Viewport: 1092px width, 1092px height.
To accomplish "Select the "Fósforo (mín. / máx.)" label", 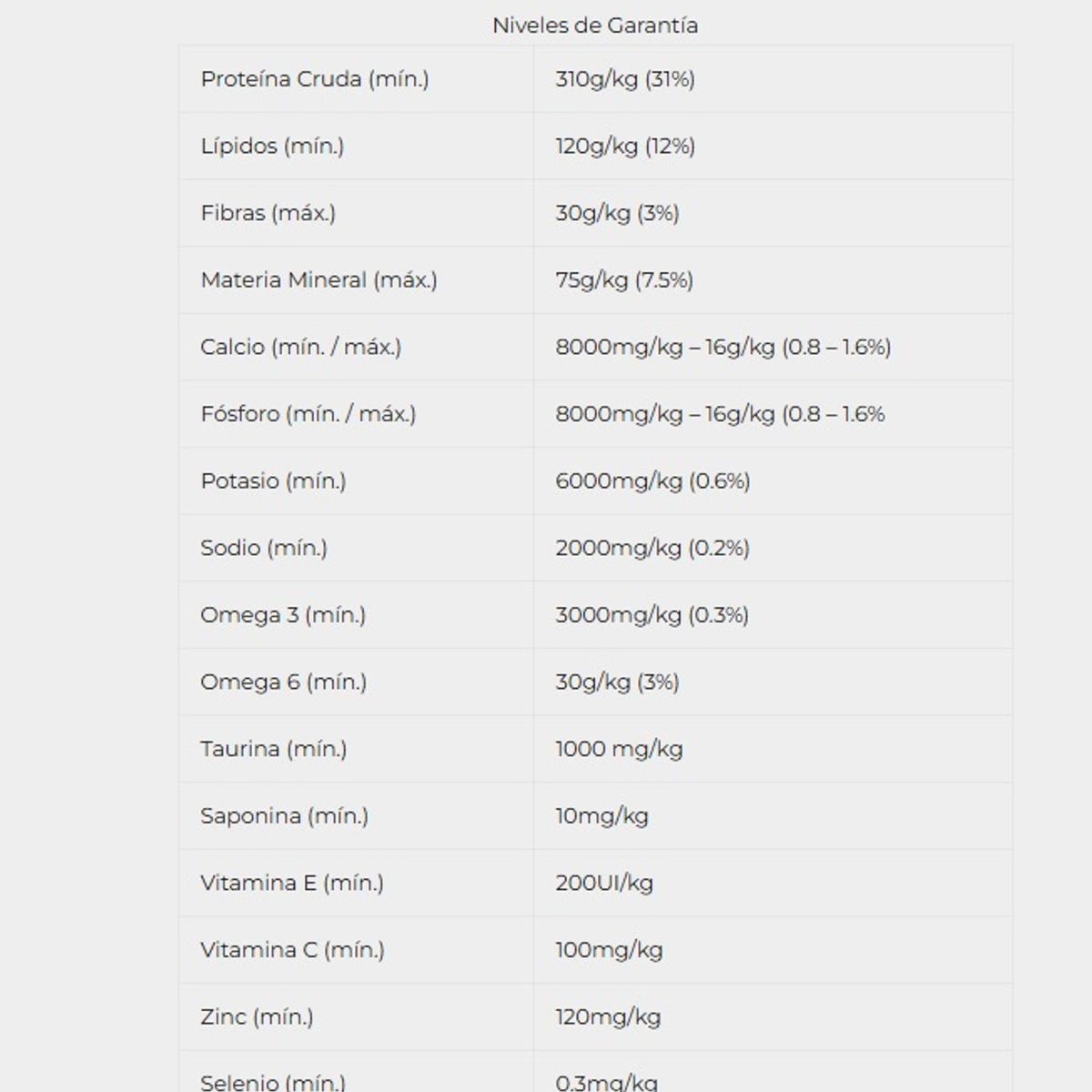I will pyautogui.click(x=308, y=414).
